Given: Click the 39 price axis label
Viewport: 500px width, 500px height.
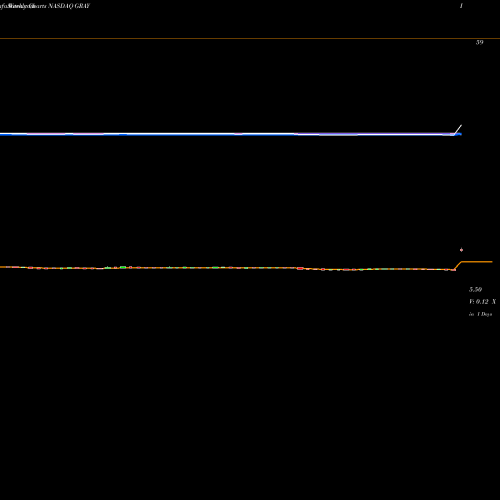Looking at the screenshot, I should click(x=479, y=42).
